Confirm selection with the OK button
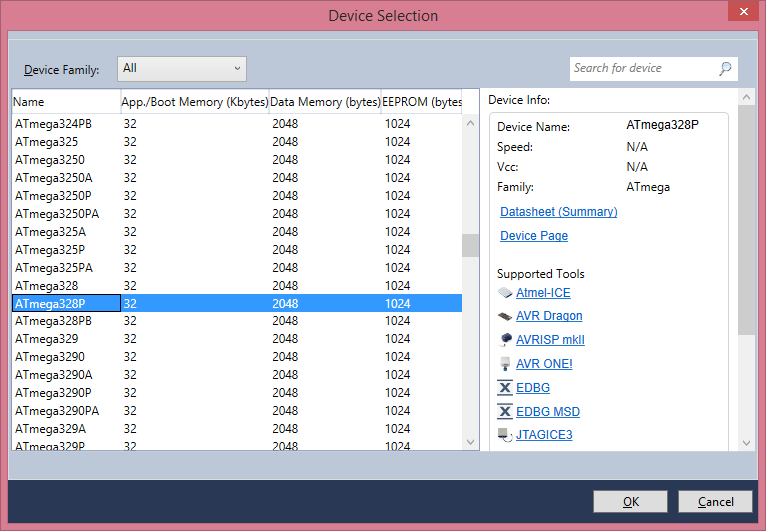This screenshot has height=531, width=766. (x=630, y=502)
